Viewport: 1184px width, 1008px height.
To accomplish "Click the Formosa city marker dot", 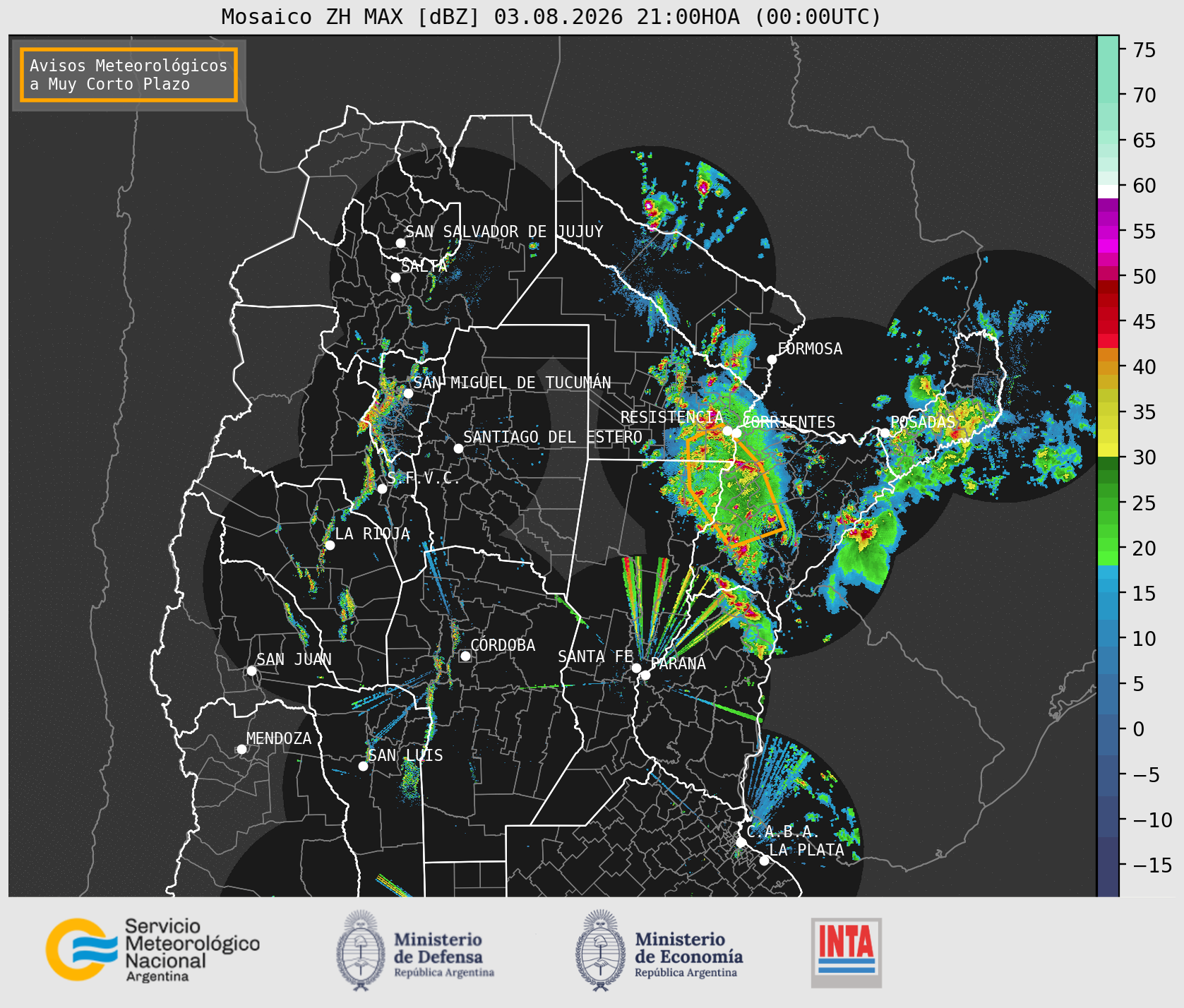I will click(772, 359).
